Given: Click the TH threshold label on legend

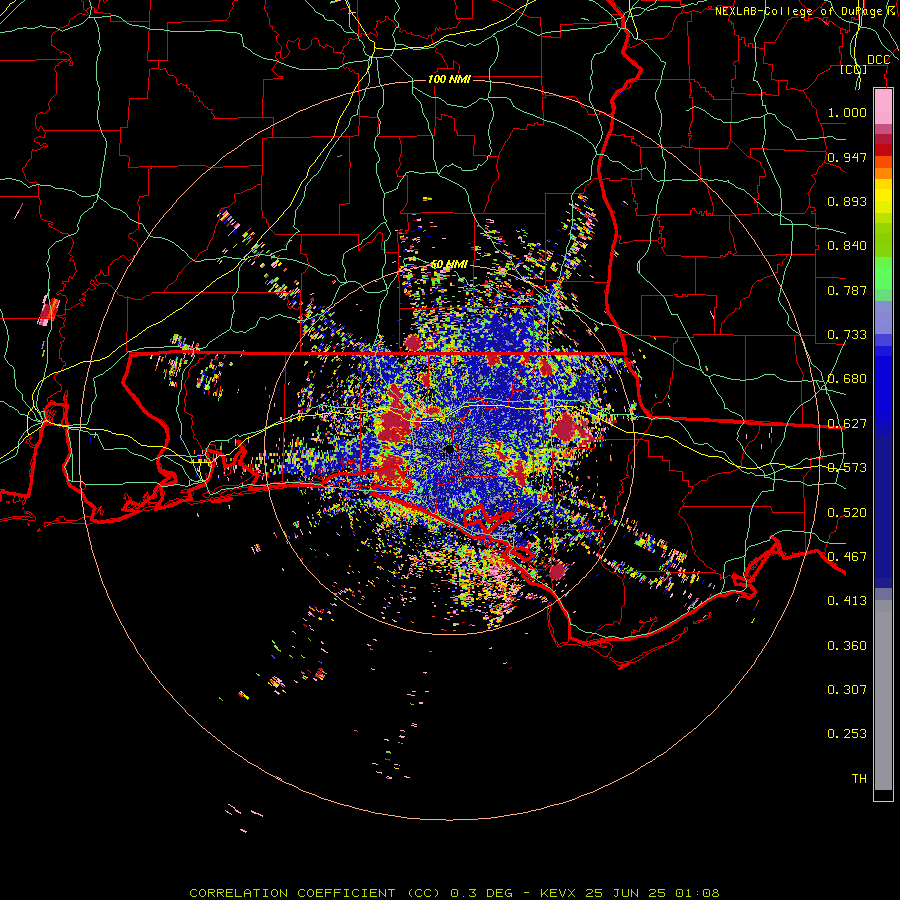Looking at the screenshot, I should tap(859, 779).
